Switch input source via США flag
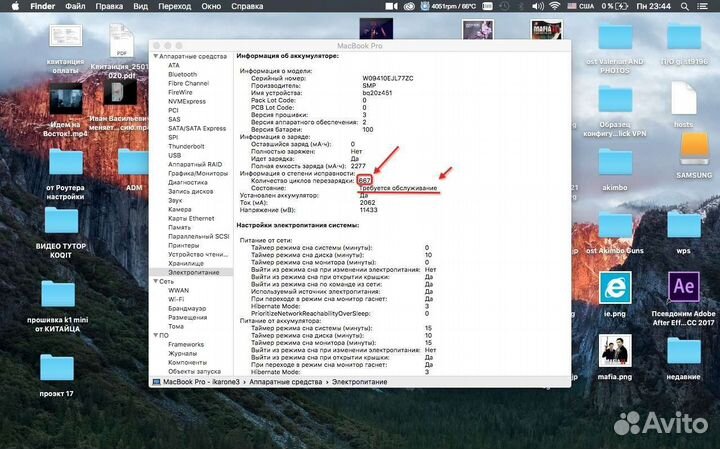 point(580,6)
